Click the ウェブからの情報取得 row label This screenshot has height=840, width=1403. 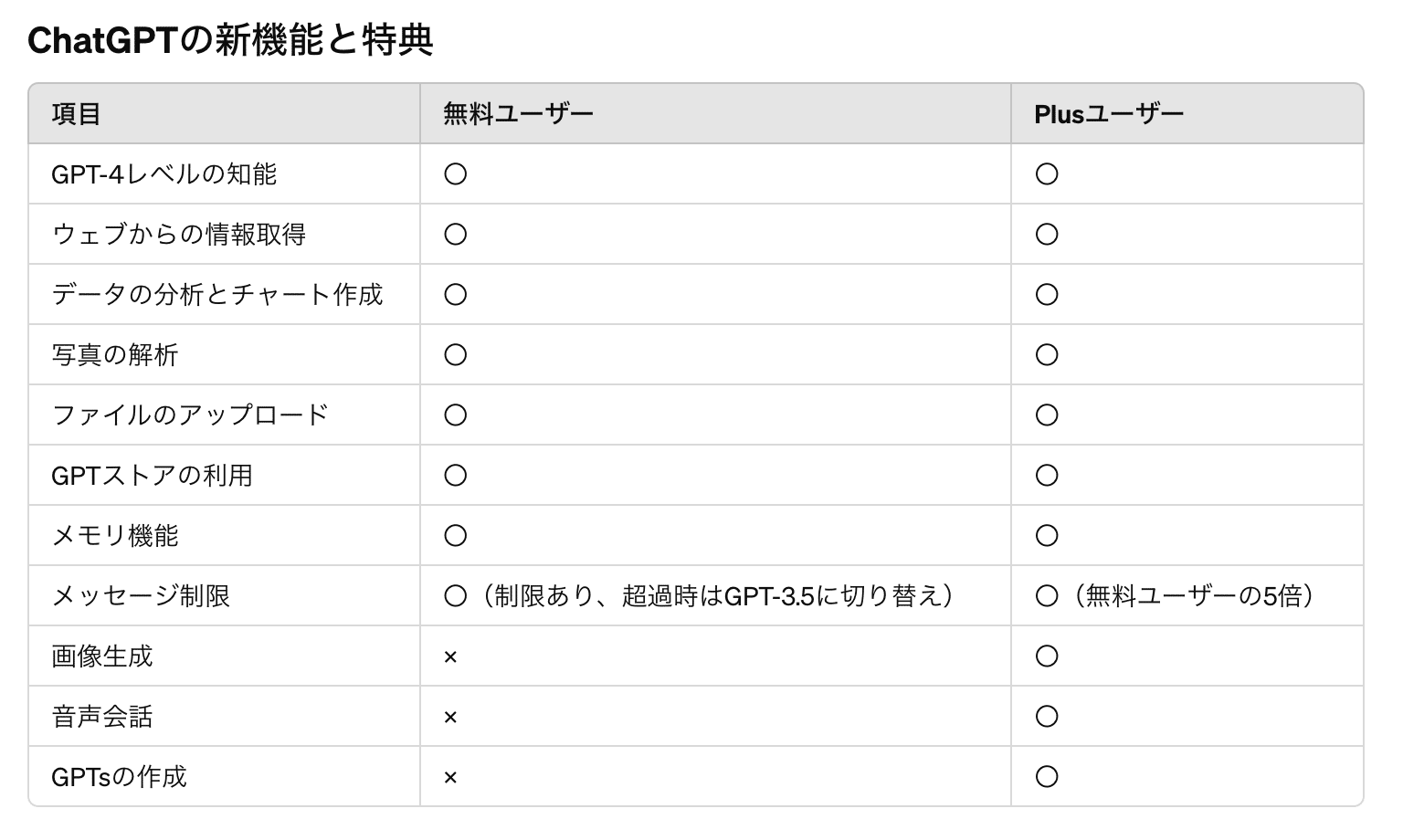179,235
